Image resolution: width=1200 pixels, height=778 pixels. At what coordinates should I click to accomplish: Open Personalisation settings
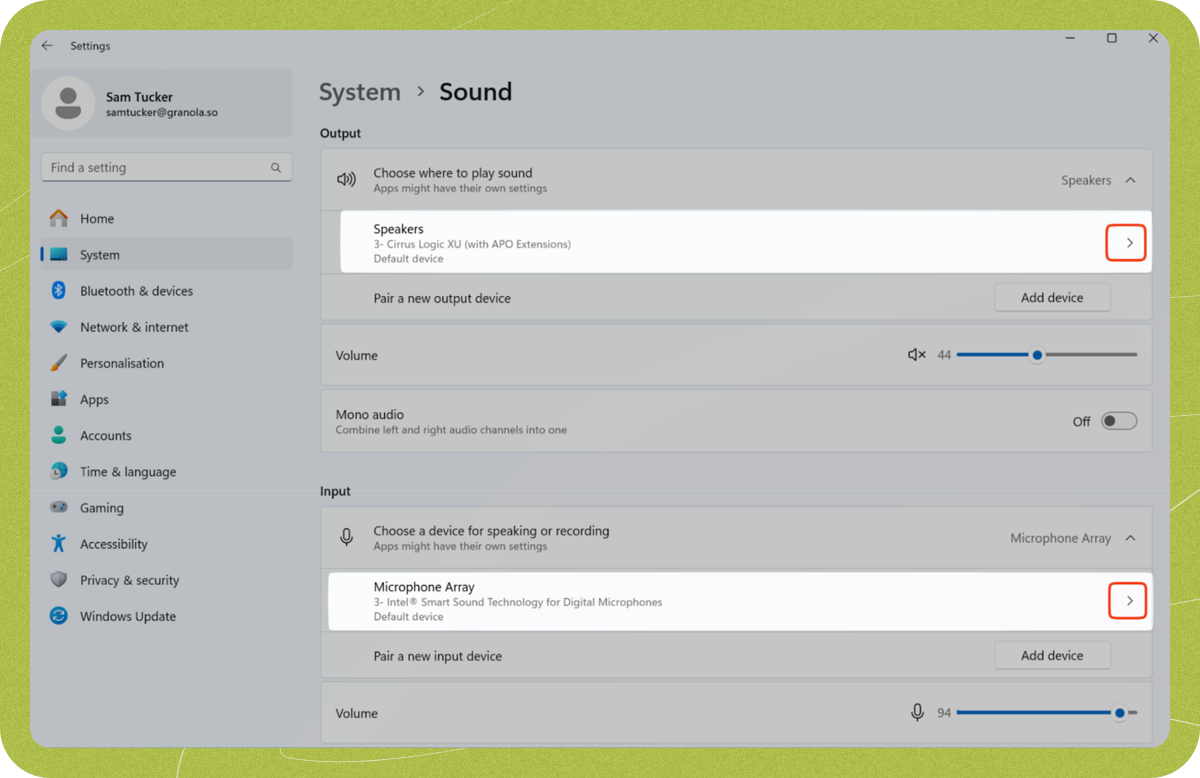(x=167, y=363)
